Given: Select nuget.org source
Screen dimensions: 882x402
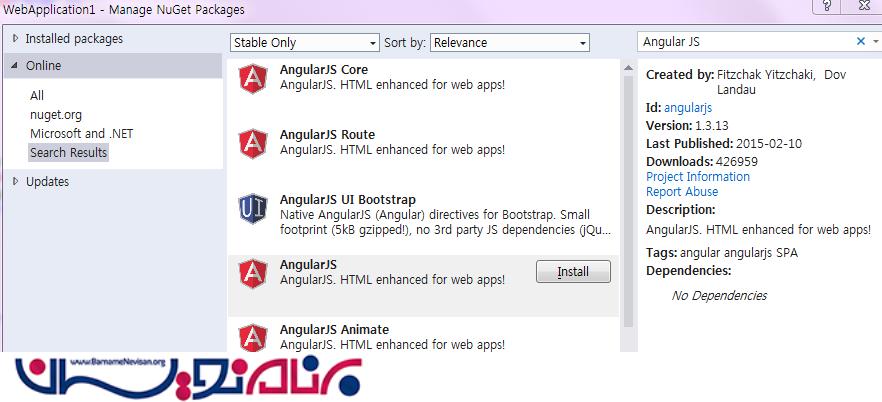Looking at the screenshot, I should pyautogui.click(x=56, y=115).
